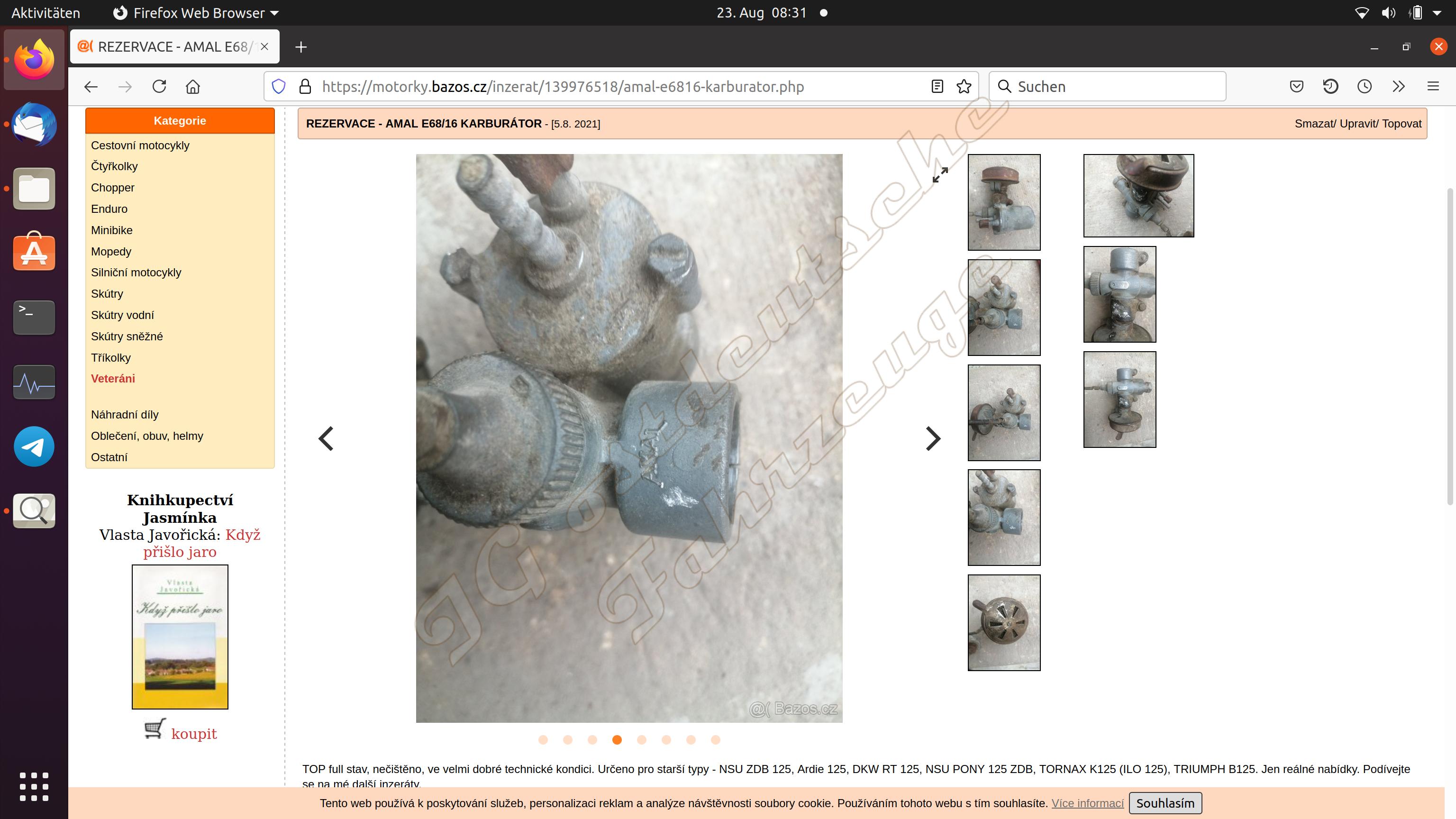Open the system status menu arrow
The height and width of the screenshot is (819, 1456).
(x=1438, y=12)
